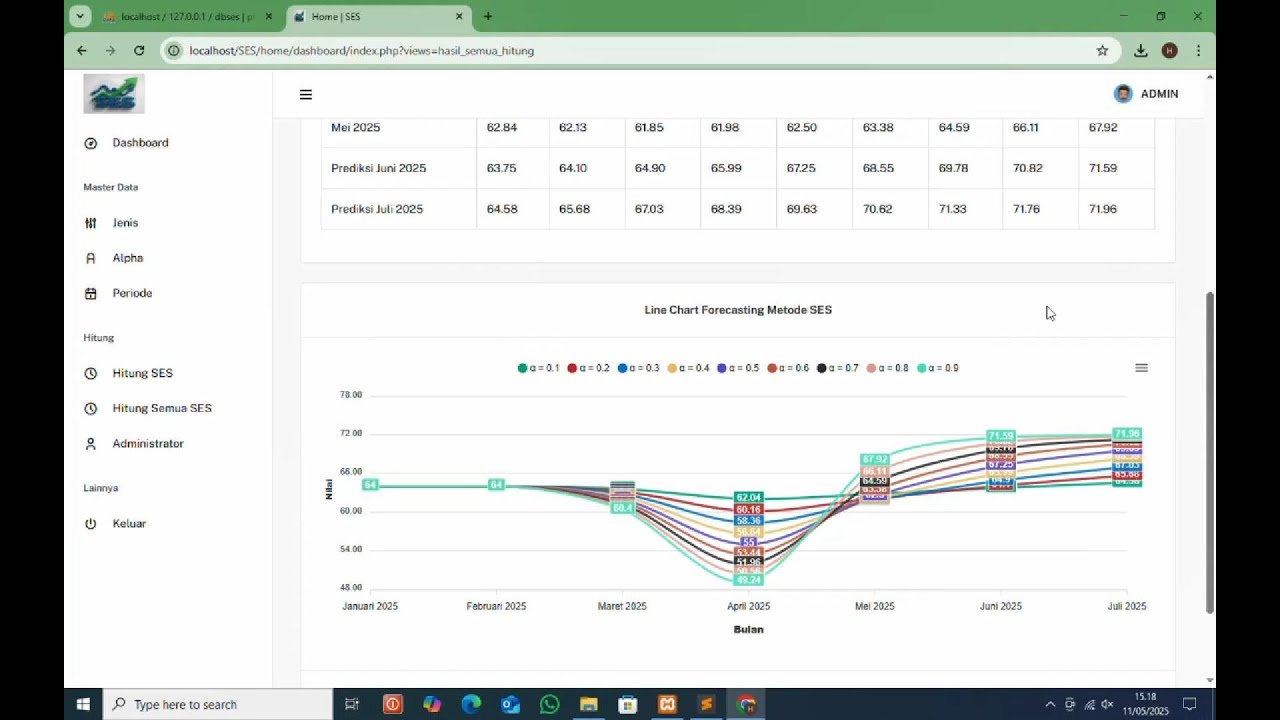Viewport: 1280px width, 720px height.
Task: Toggle the α = 0.9 series in legend
Action: (x=938, y=368)
